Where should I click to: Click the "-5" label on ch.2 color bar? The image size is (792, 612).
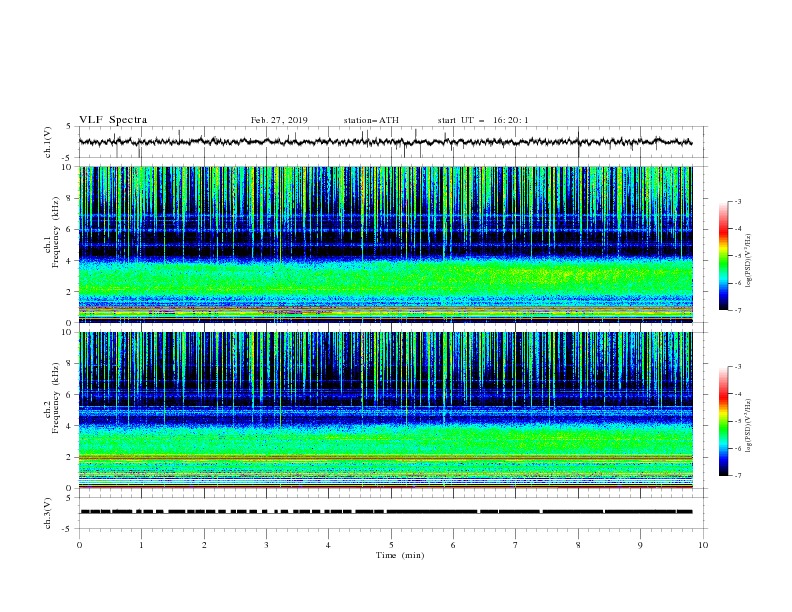click(738, 421)
